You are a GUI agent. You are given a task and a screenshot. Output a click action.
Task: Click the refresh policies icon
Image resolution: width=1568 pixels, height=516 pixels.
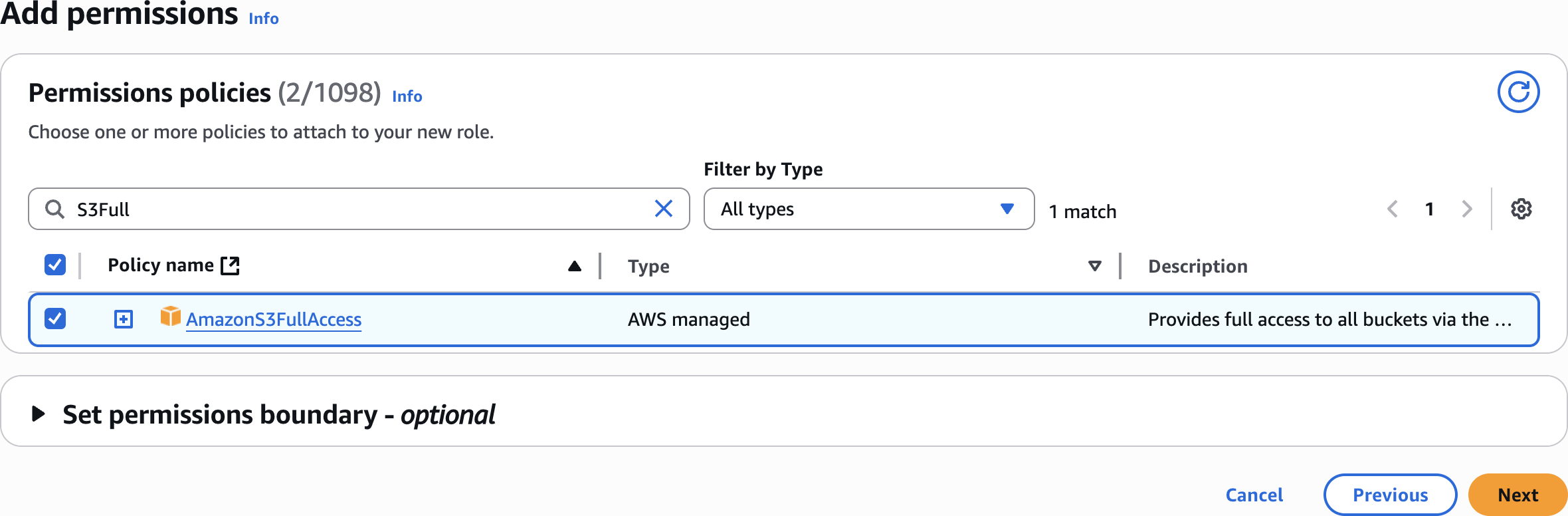(1518, 92)
